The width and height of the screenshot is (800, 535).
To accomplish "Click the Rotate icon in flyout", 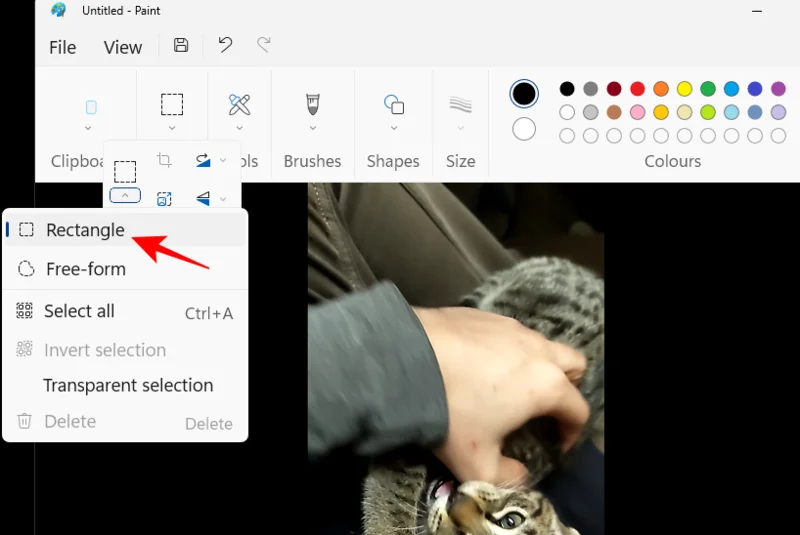I will pyautogui.click(x=203, y=160).
